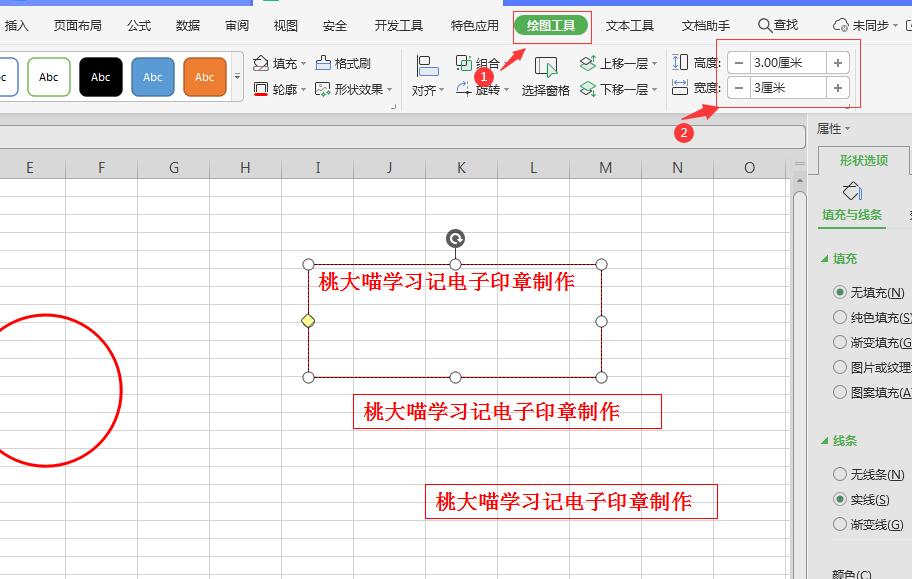Viewport: 912px width, 579px height.
Task: Apply the orange Abc shape style
Action: click(204, 77)
